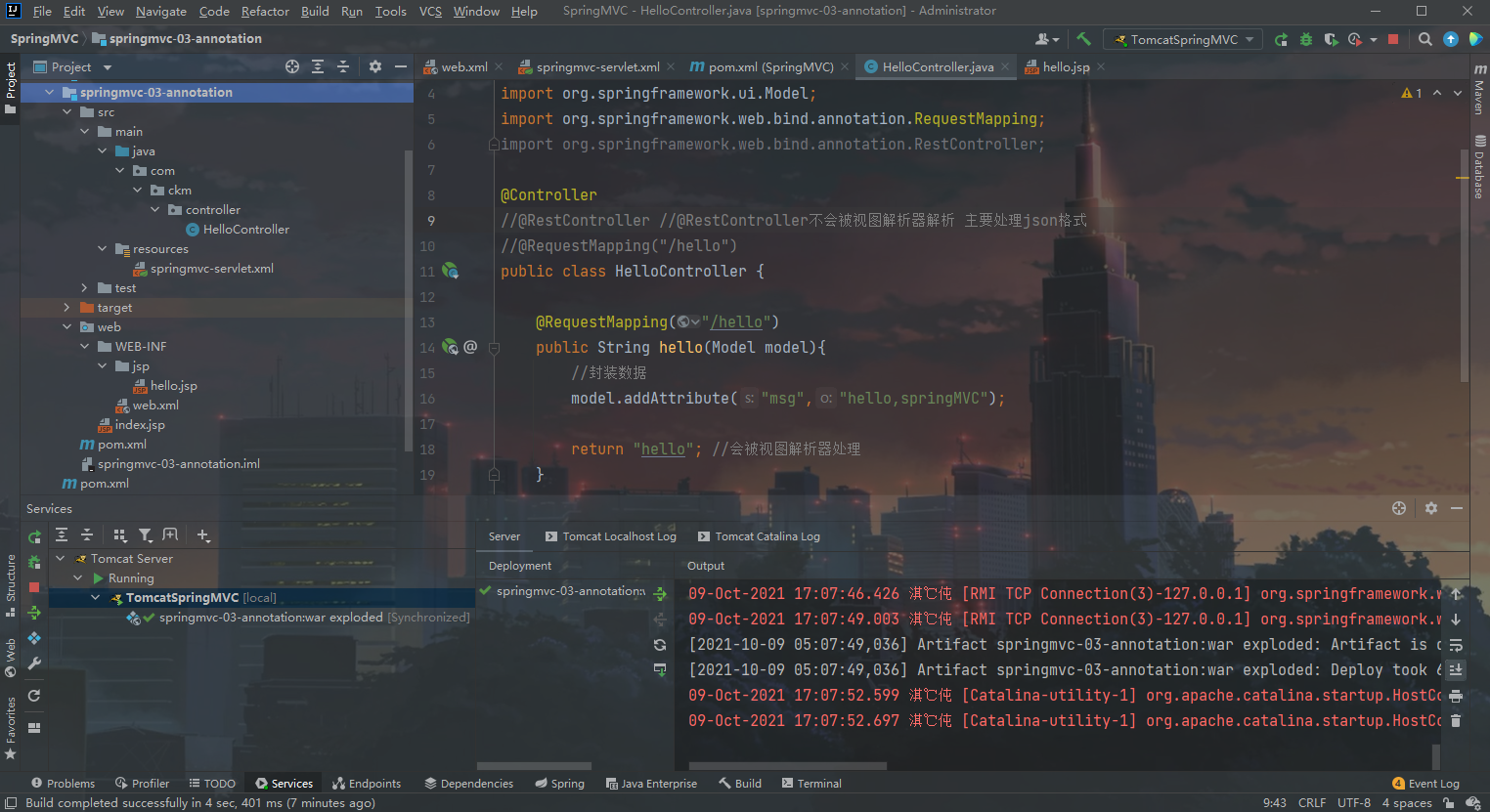Screen dimensions: 1490x812
Task: Click the Build Project hammer icon
Action: pyautogui.click(x=1082, y=39)
